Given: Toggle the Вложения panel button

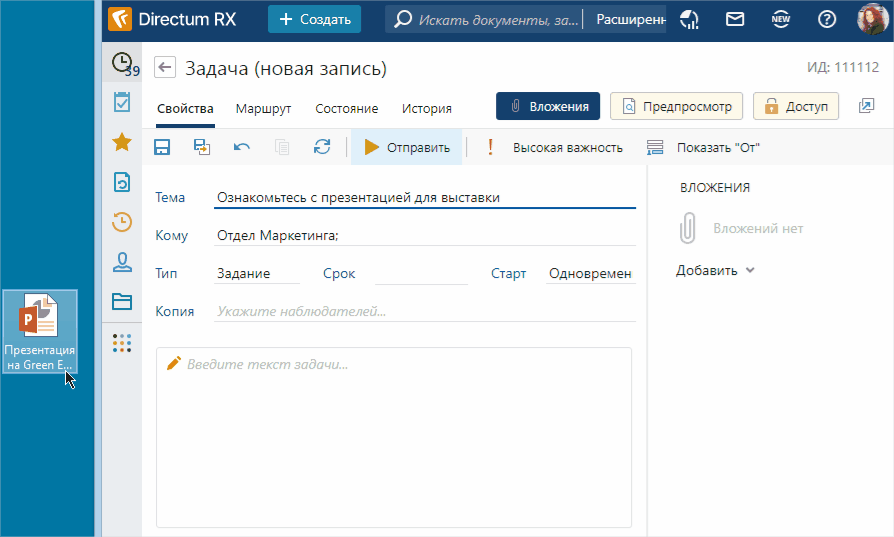Looking at the screenshot, I should click(548, 106).
